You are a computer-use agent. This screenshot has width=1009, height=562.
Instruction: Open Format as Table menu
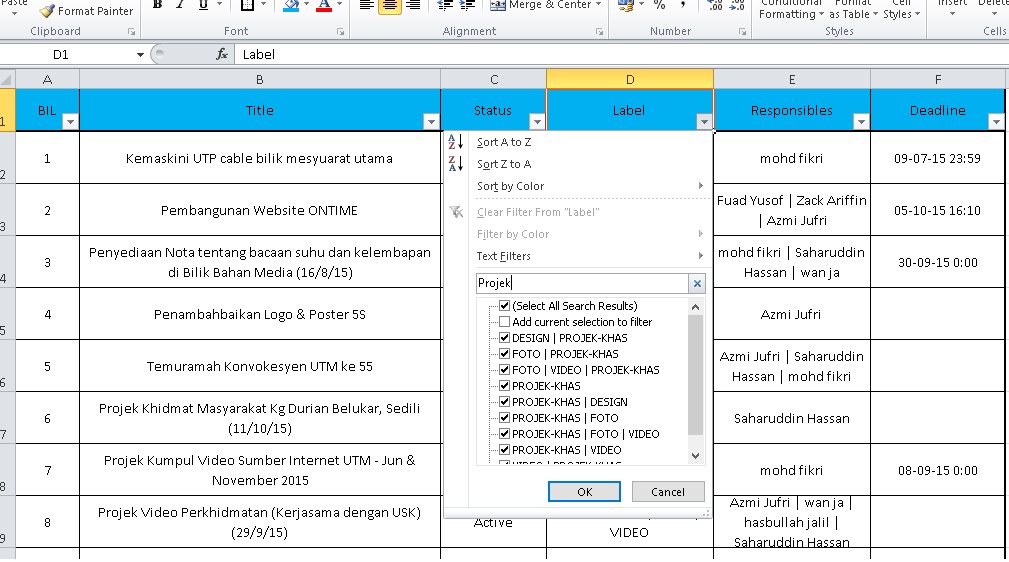[x=853, y=10]
